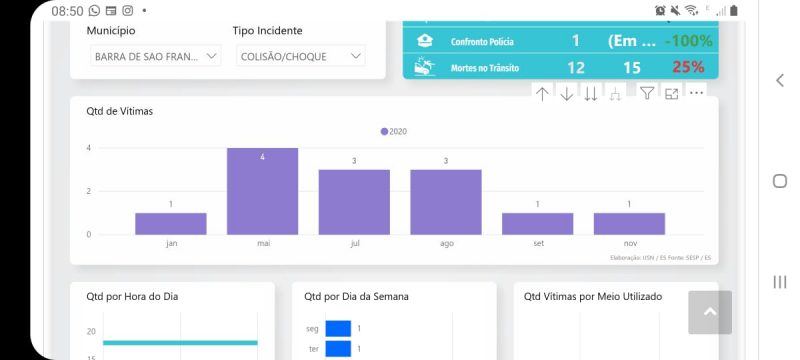The image size is (800, 360).
Task: Click the Mortes no Trânsito value 12
Action: point(576,67)
